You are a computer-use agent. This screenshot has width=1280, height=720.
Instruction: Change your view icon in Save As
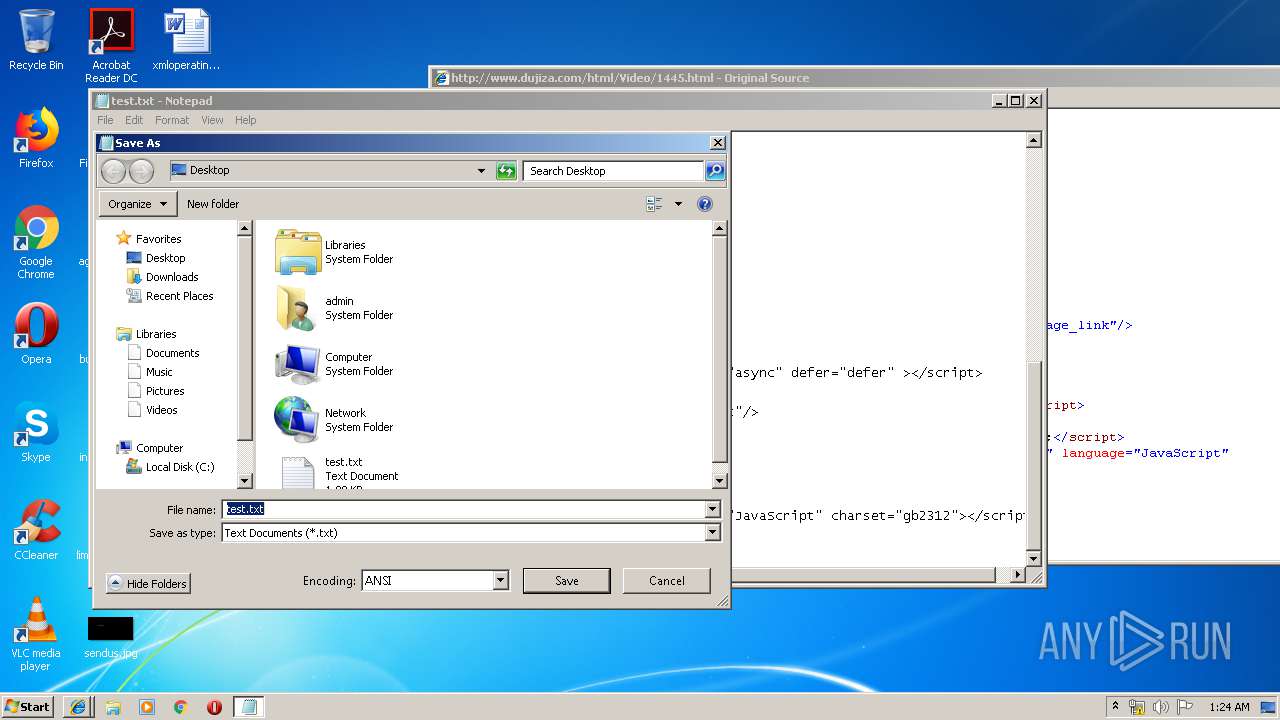[655, 204]
